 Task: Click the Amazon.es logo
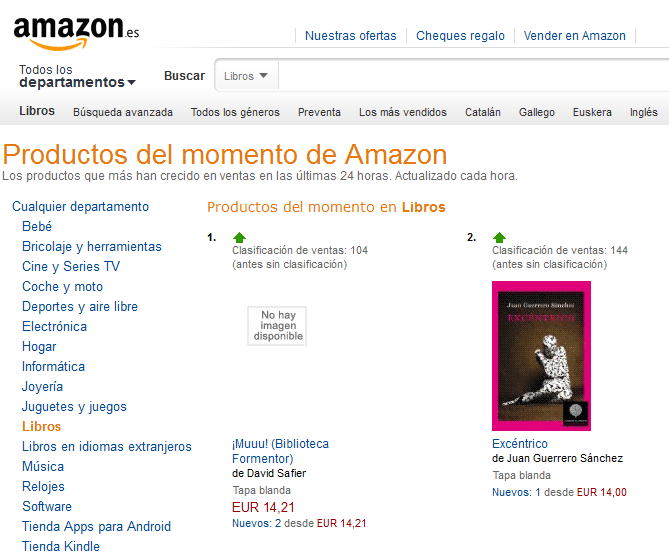pyautogui.click(x=76, y=33)
